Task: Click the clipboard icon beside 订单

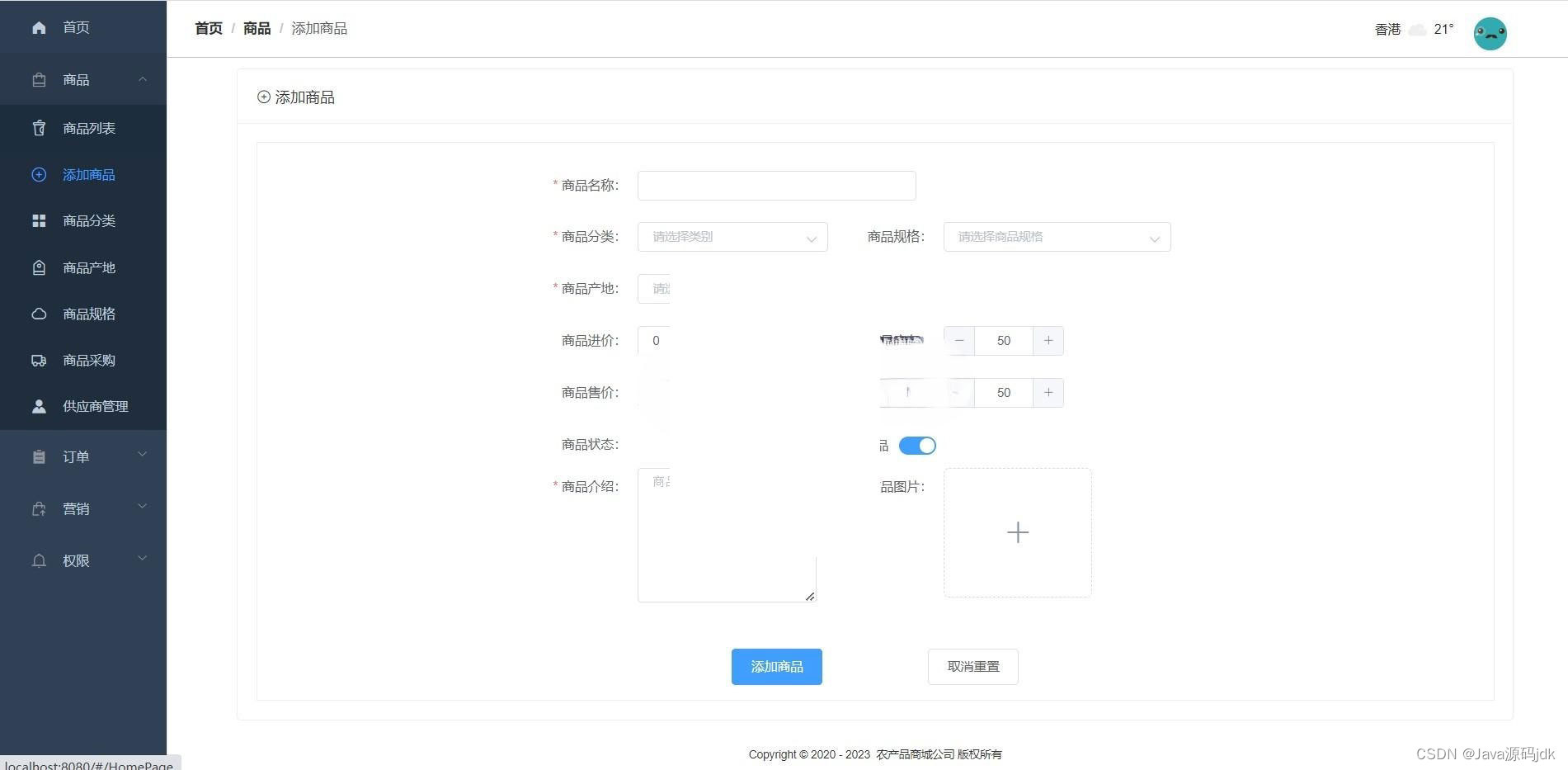Action: point(39,457)
